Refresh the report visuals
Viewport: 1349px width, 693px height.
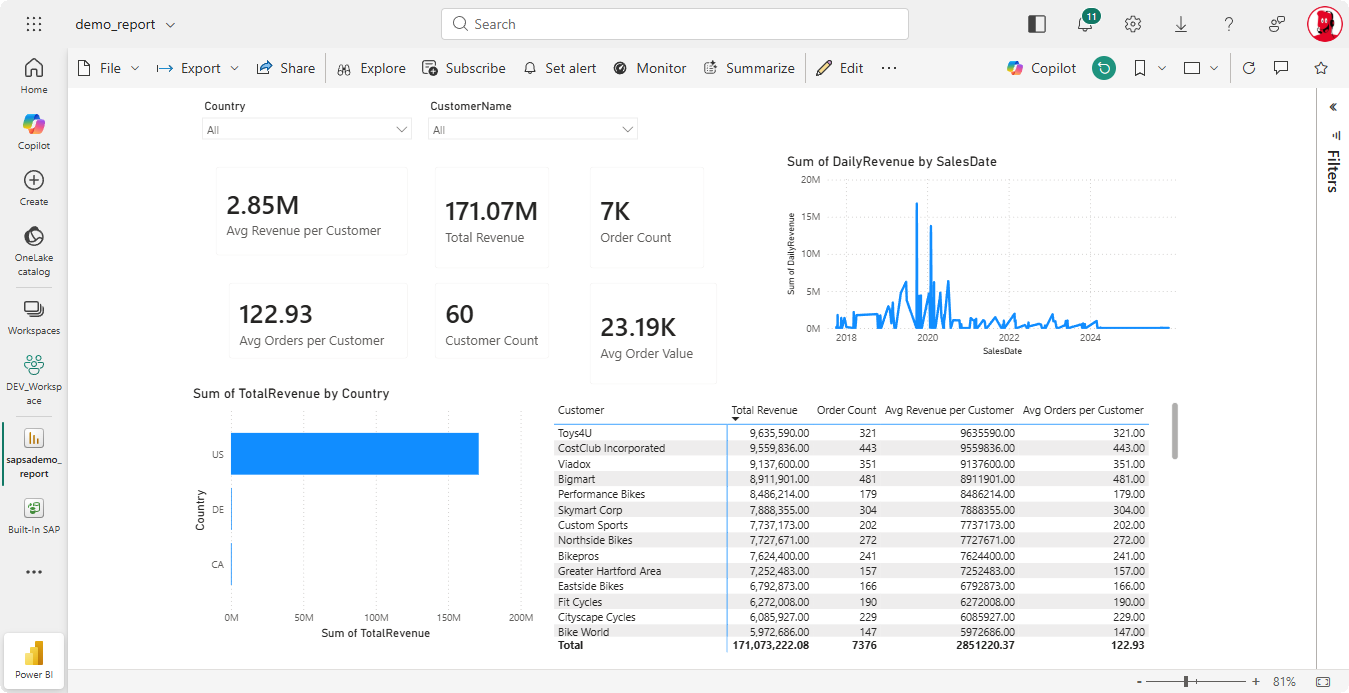[1249, 68]
